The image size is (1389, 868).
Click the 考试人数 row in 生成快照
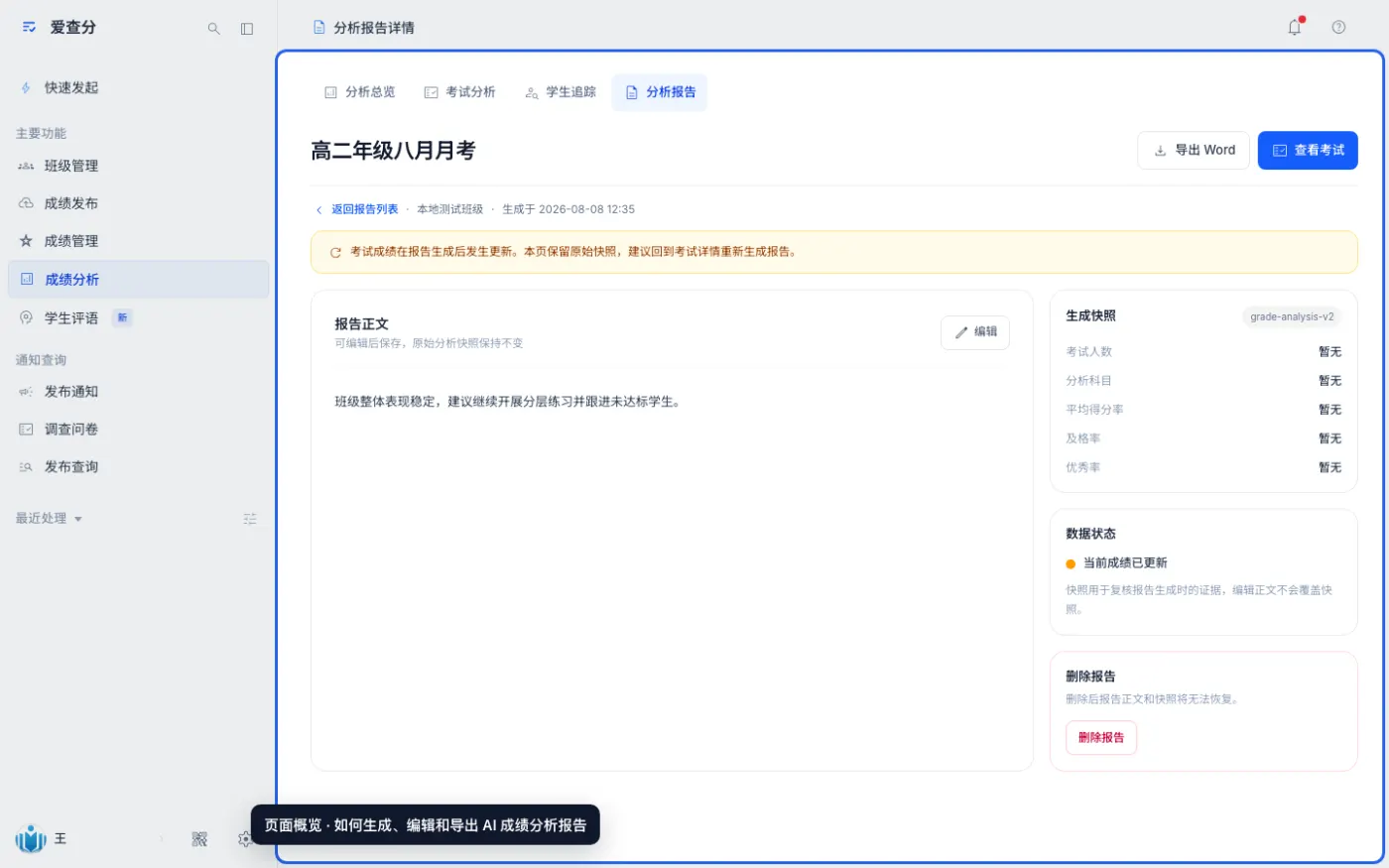coord(1203,352)
